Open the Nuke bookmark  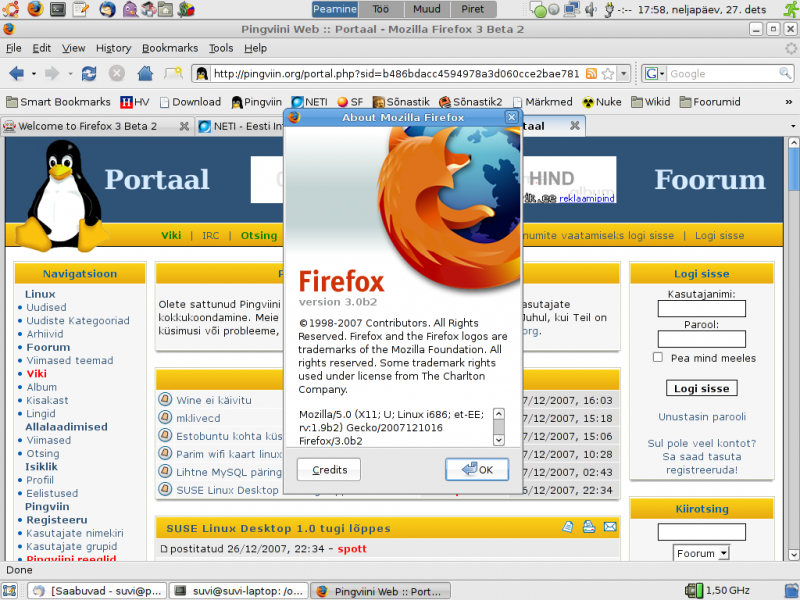tap(602, 102)
